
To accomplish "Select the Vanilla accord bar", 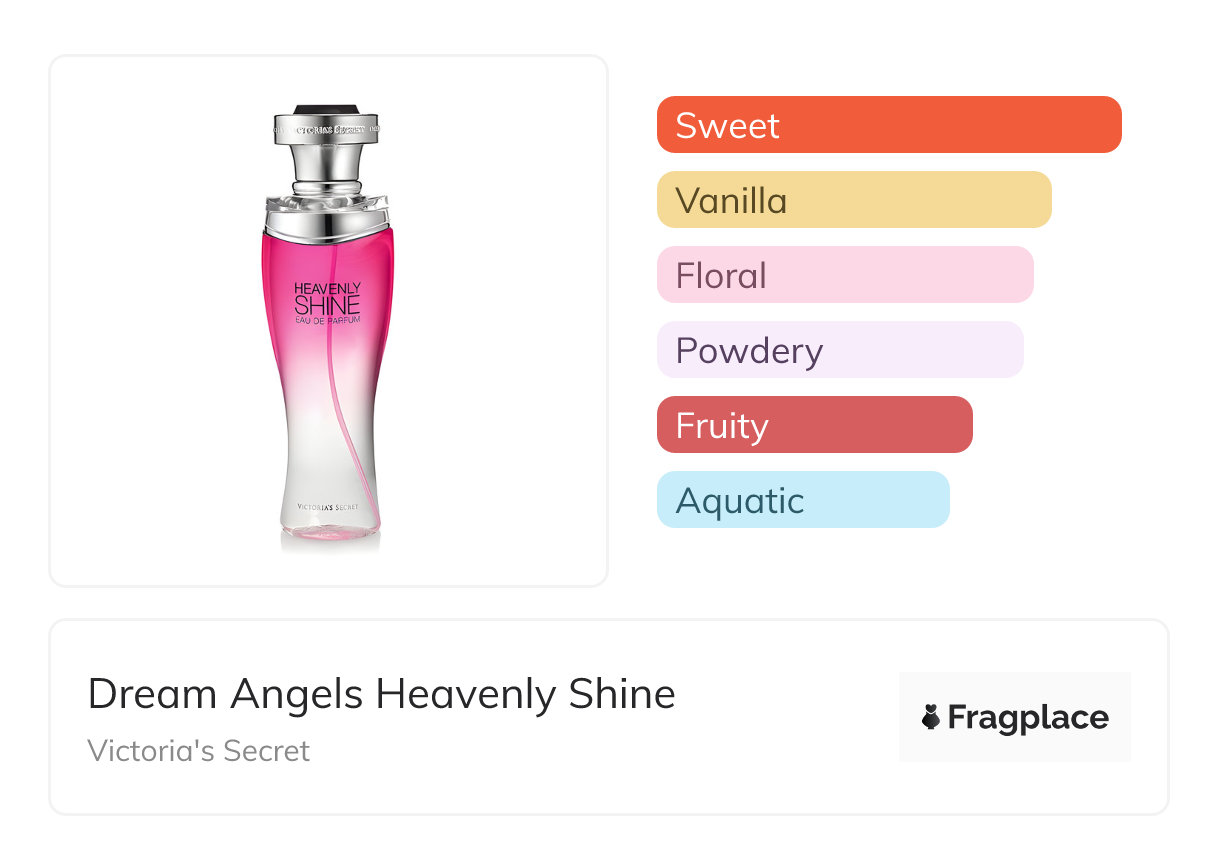I will [x=853, y=200].
